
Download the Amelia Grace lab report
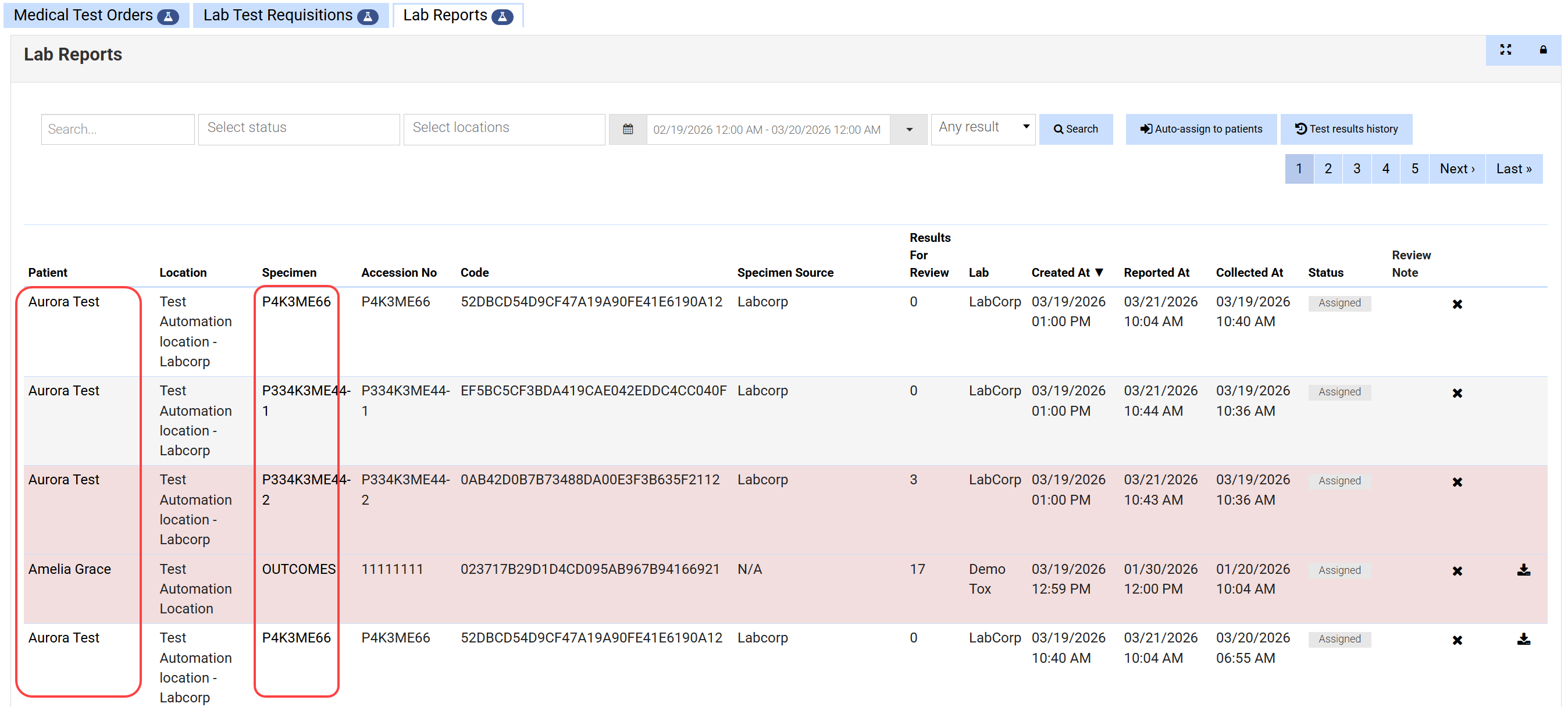[1523, 570]
